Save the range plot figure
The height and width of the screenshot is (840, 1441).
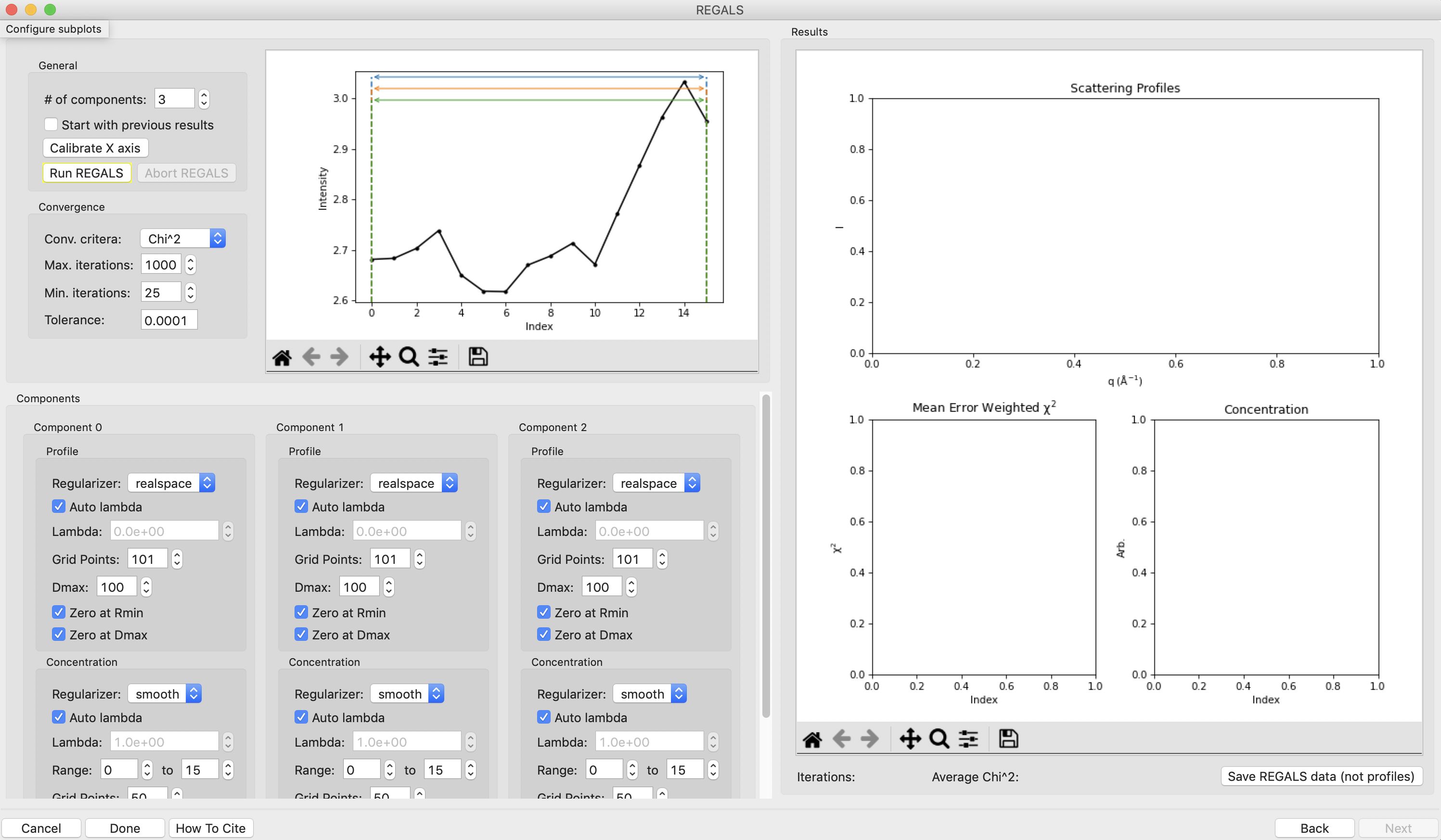click(478, 357)
